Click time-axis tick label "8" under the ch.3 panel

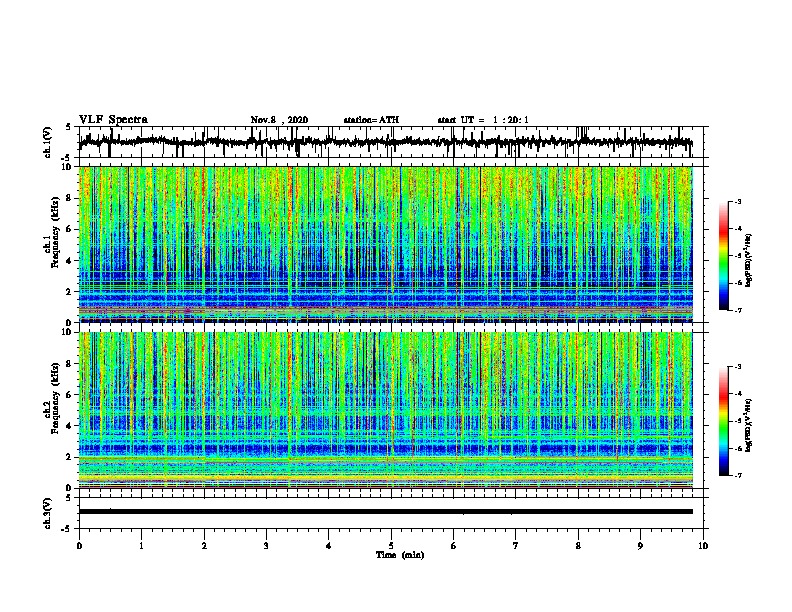(x=578, y=545)
